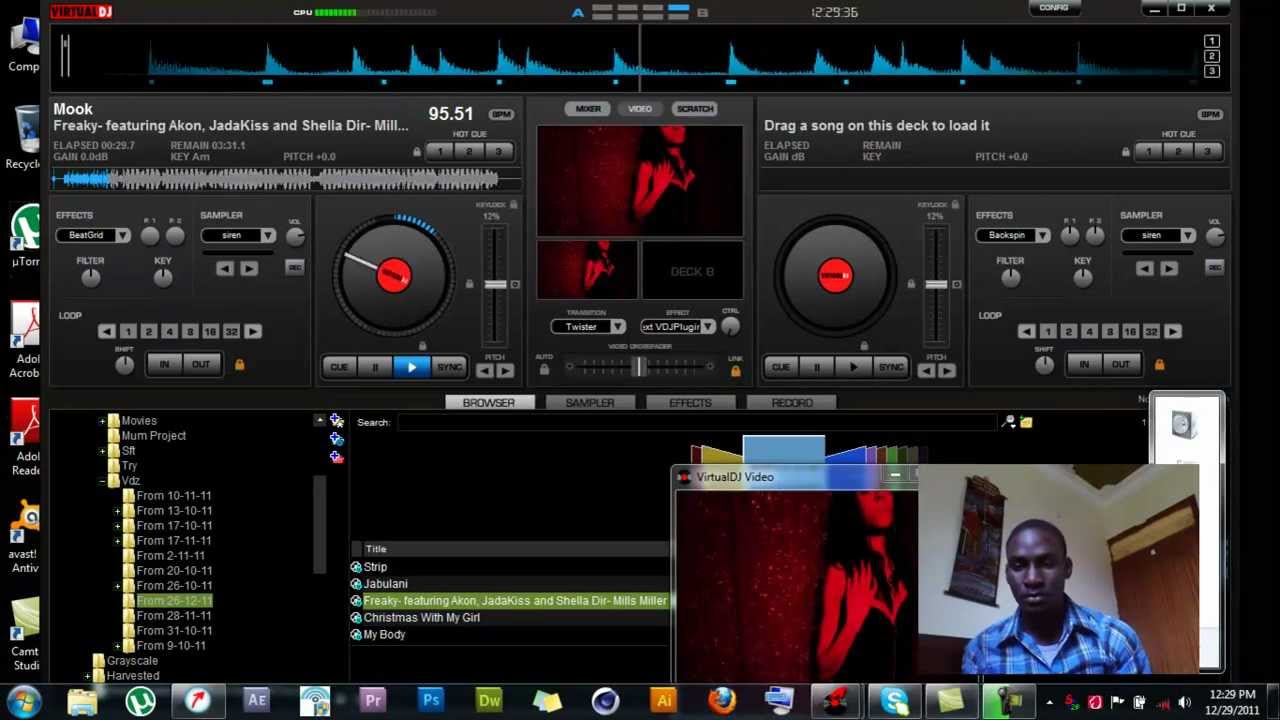The width and height of the screenshot is (1280, 720).
Task: Click the left deck loop previous arrow
Action: [x=106, y=331]
